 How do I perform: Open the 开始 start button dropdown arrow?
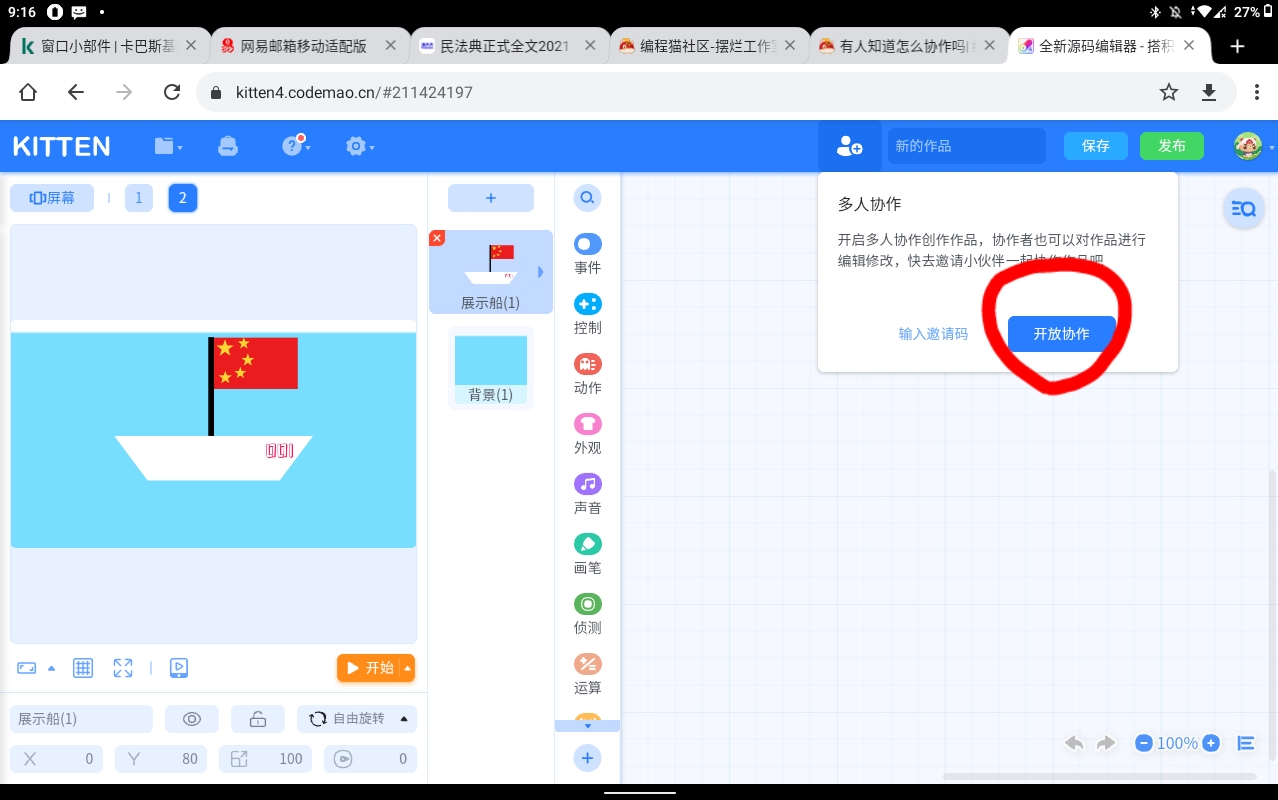pyautogui.click(x=407, y=668)
